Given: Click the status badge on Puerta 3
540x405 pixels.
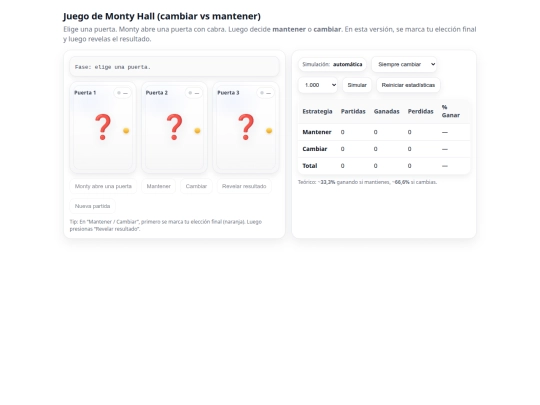Looking at the screenshot, I should (x=265, y=93).
